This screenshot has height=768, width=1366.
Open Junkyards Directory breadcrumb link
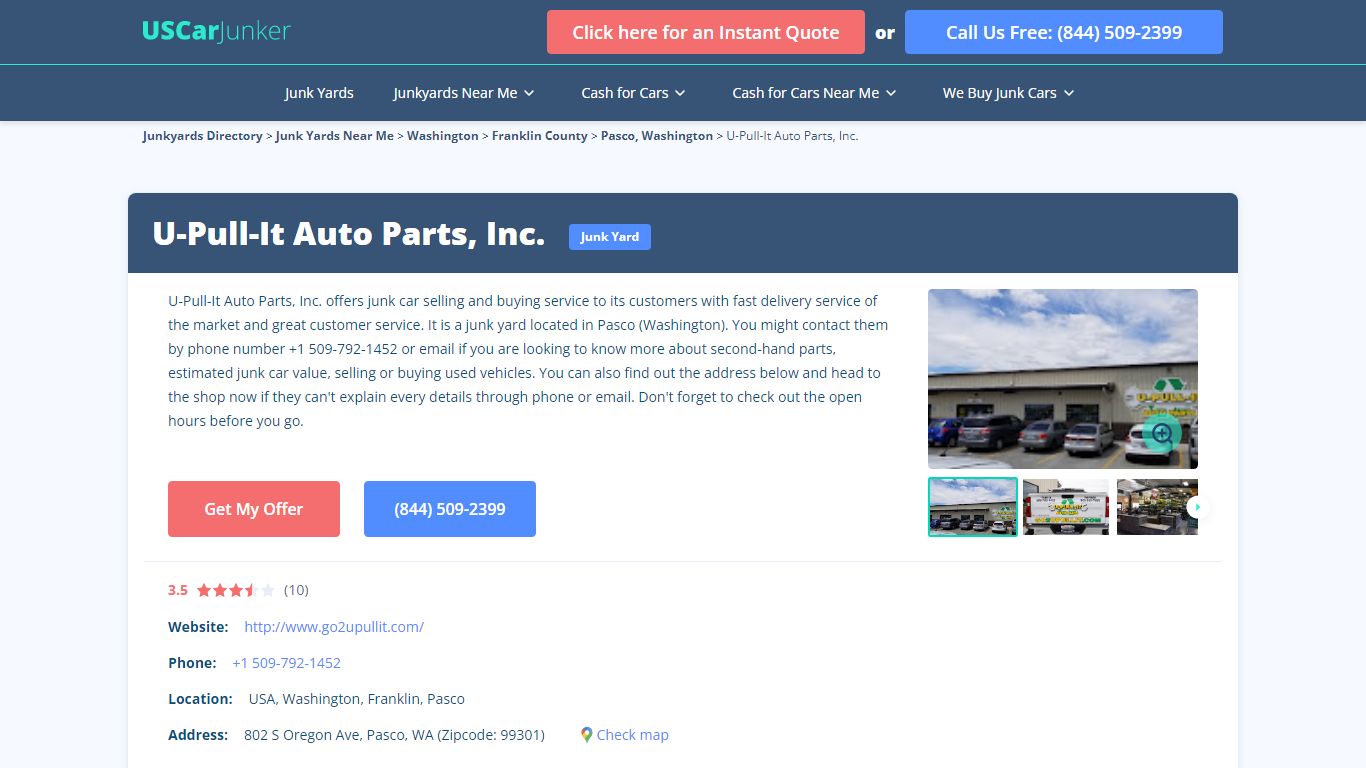pos(203,136)
